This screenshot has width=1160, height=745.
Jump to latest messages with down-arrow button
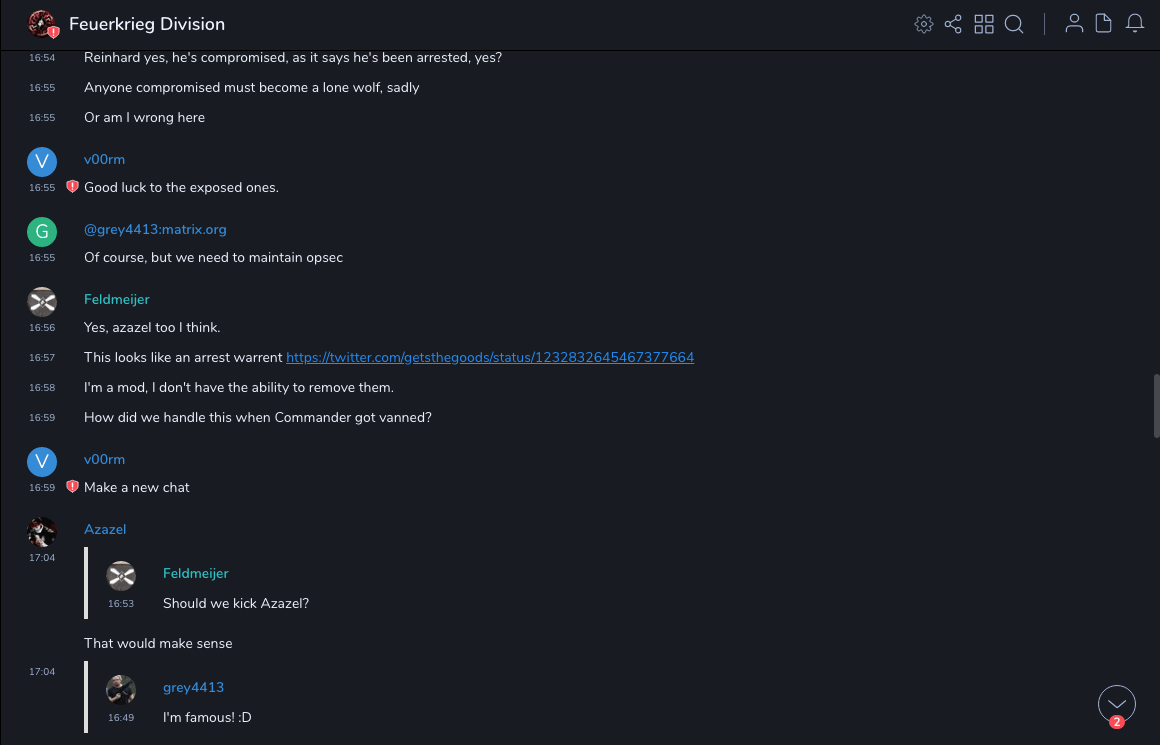pos(1117,704)
